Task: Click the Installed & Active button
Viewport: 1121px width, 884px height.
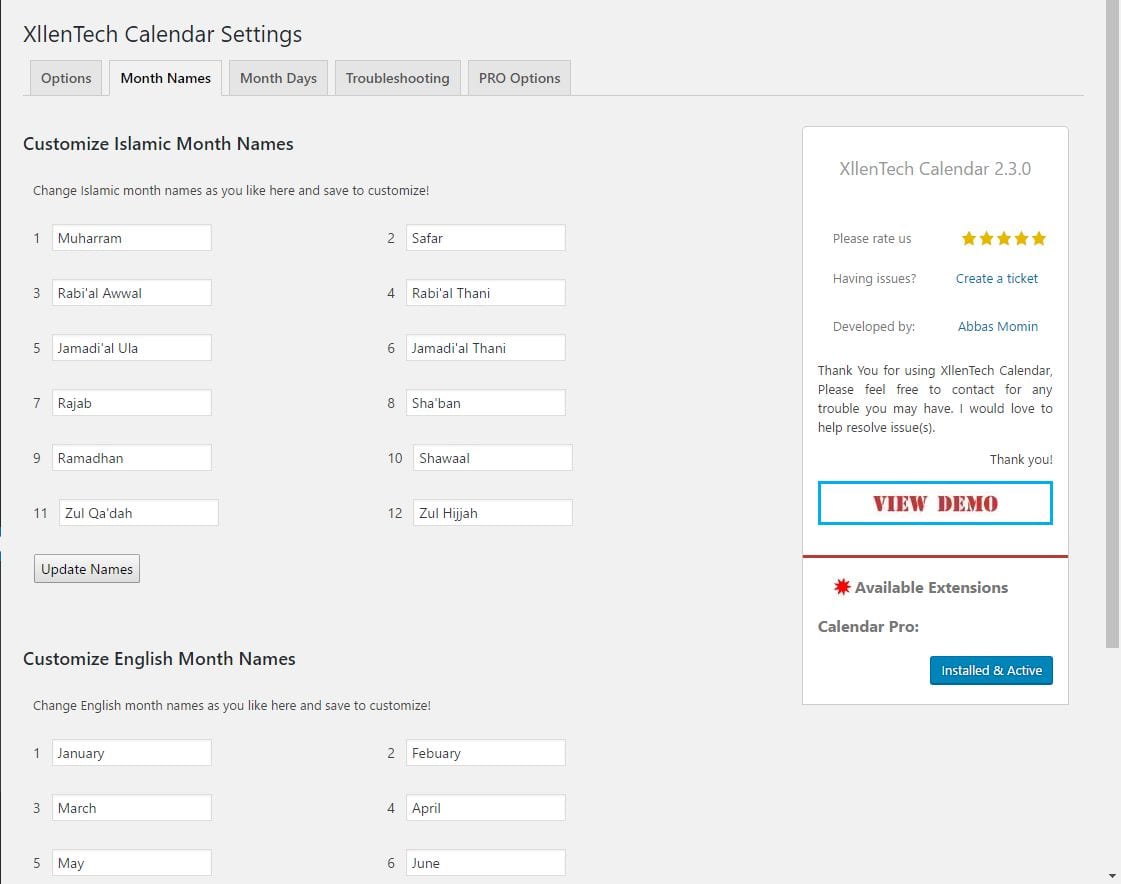Action: [991, 670]
